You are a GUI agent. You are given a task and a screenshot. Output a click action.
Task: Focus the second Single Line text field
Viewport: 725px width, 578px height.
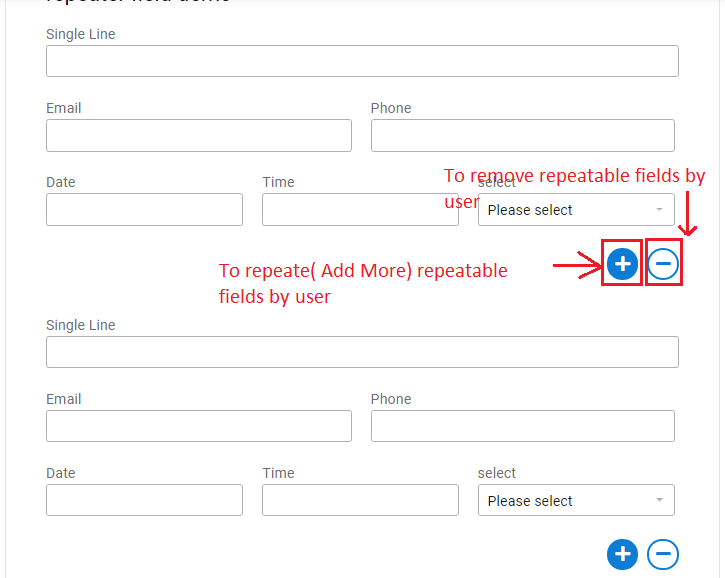[x=362, y=352]
